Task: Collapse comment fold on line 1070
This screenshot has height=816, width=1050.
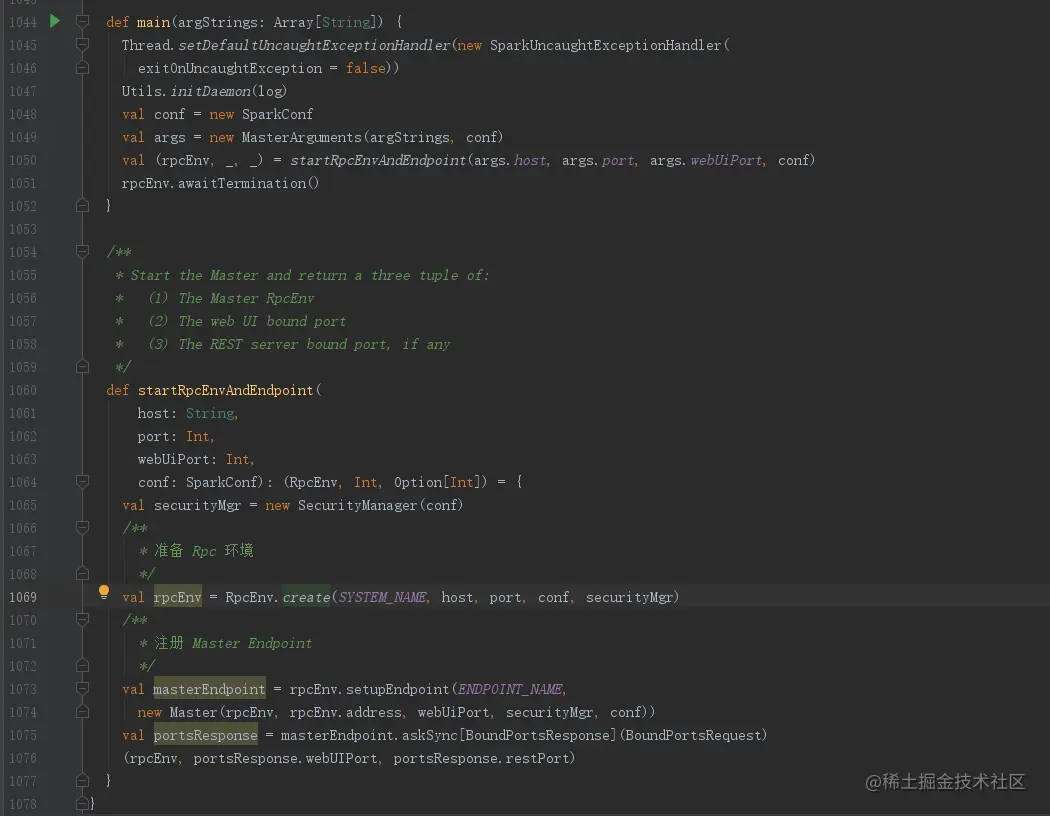Action: click(82, 620)
